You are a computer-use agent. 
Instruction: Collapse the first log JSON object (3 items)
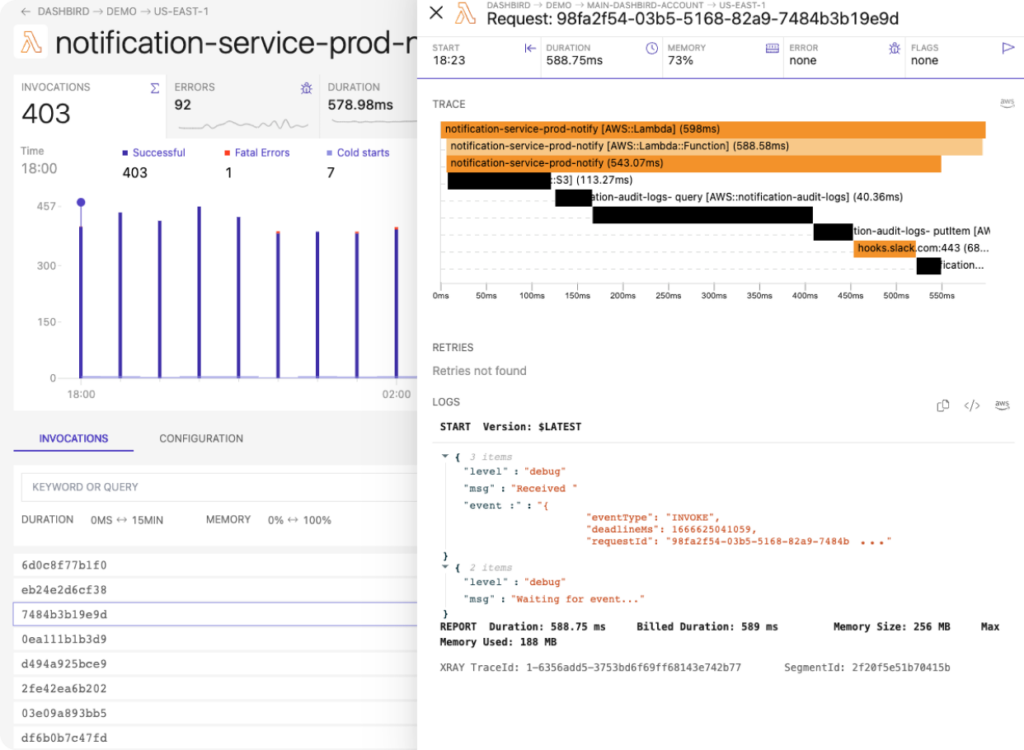coord(445,456)
